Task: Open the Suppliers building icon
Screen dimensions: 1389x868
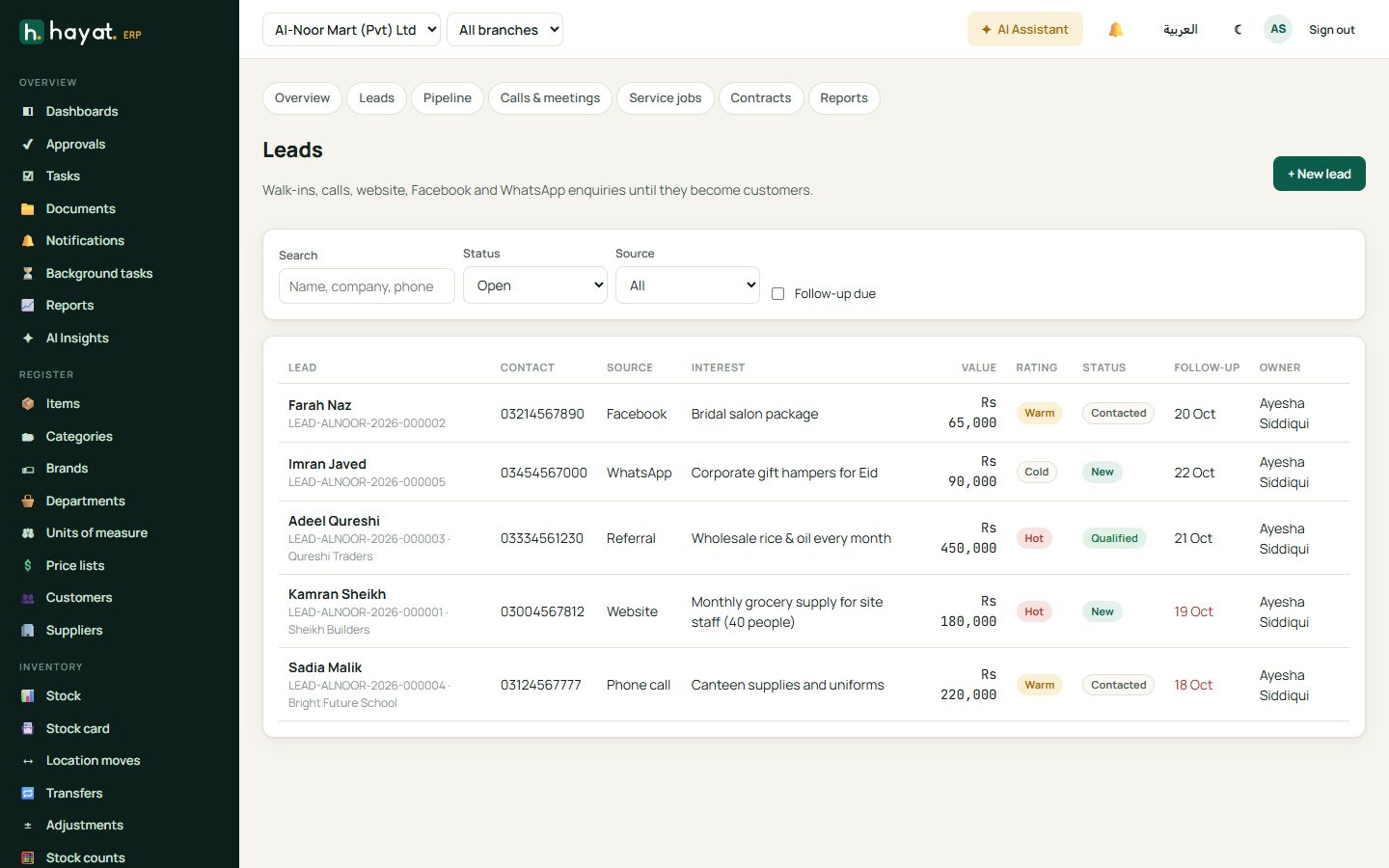Action: click(28, 631)
